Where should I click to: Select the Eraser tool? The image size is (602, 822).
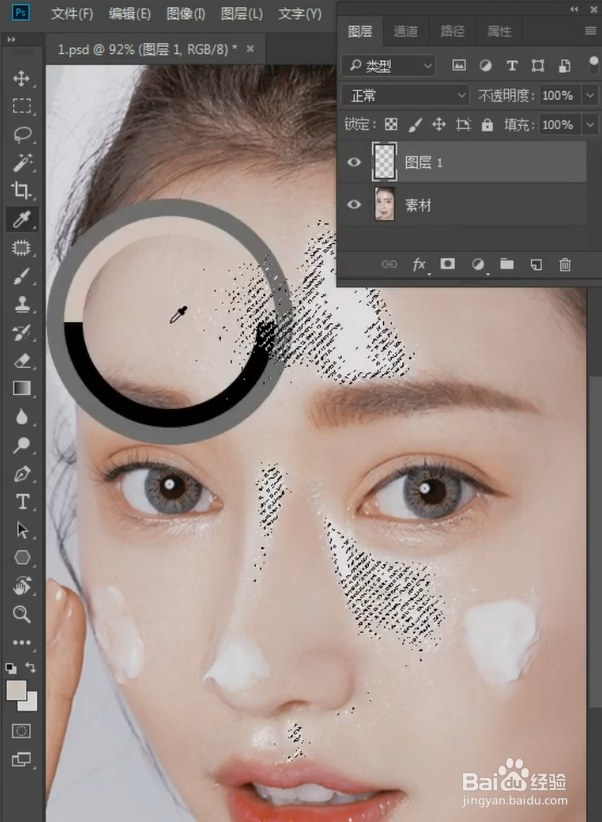tap(22, 361)
